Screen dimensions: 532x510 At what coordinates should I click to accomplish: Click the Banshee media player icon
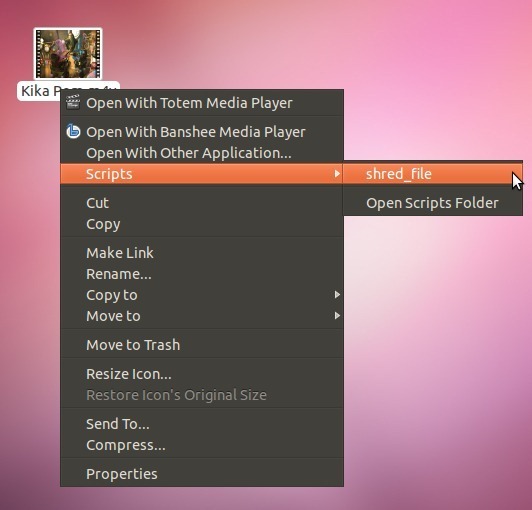(73, 131)
